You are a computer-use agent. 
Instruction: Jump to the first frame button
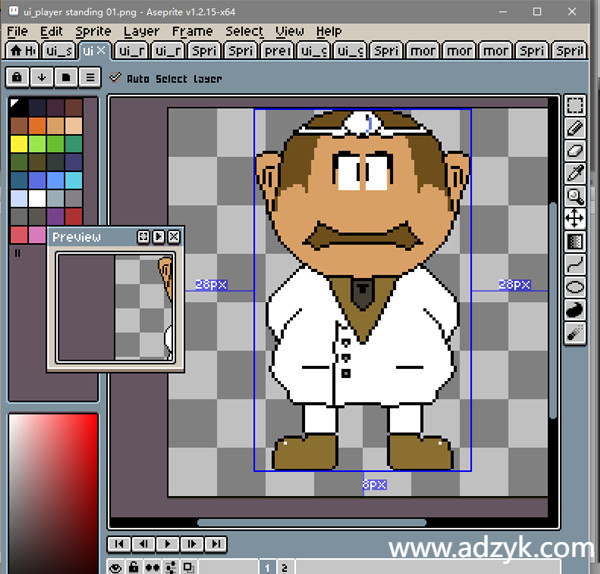point(119,544)
